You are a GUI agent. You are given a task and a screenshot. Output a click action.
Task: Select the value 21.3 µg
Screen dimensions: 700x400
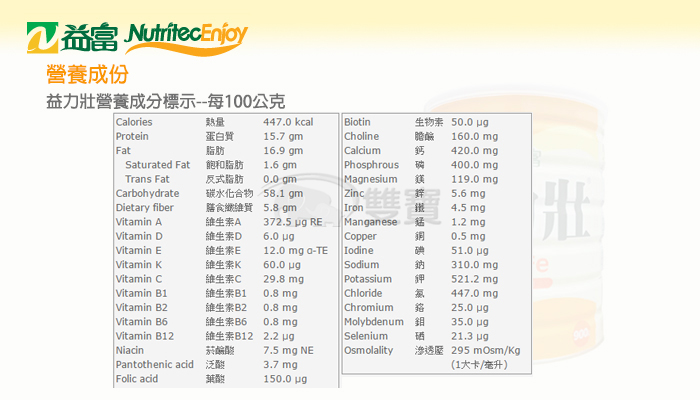pyautogui.click(x=470, y=336)
